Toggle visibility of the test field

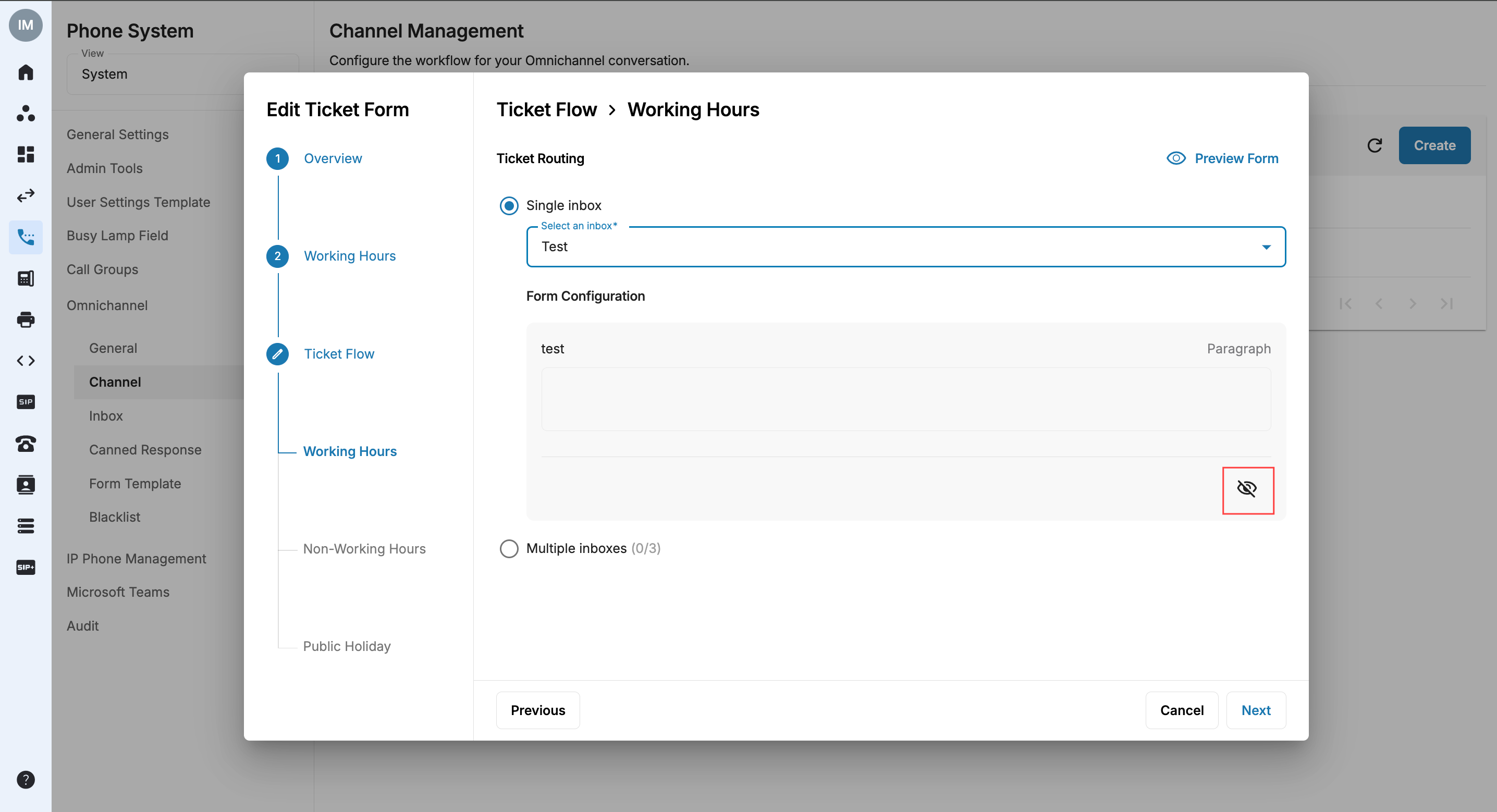click(x=1247, y=489)
